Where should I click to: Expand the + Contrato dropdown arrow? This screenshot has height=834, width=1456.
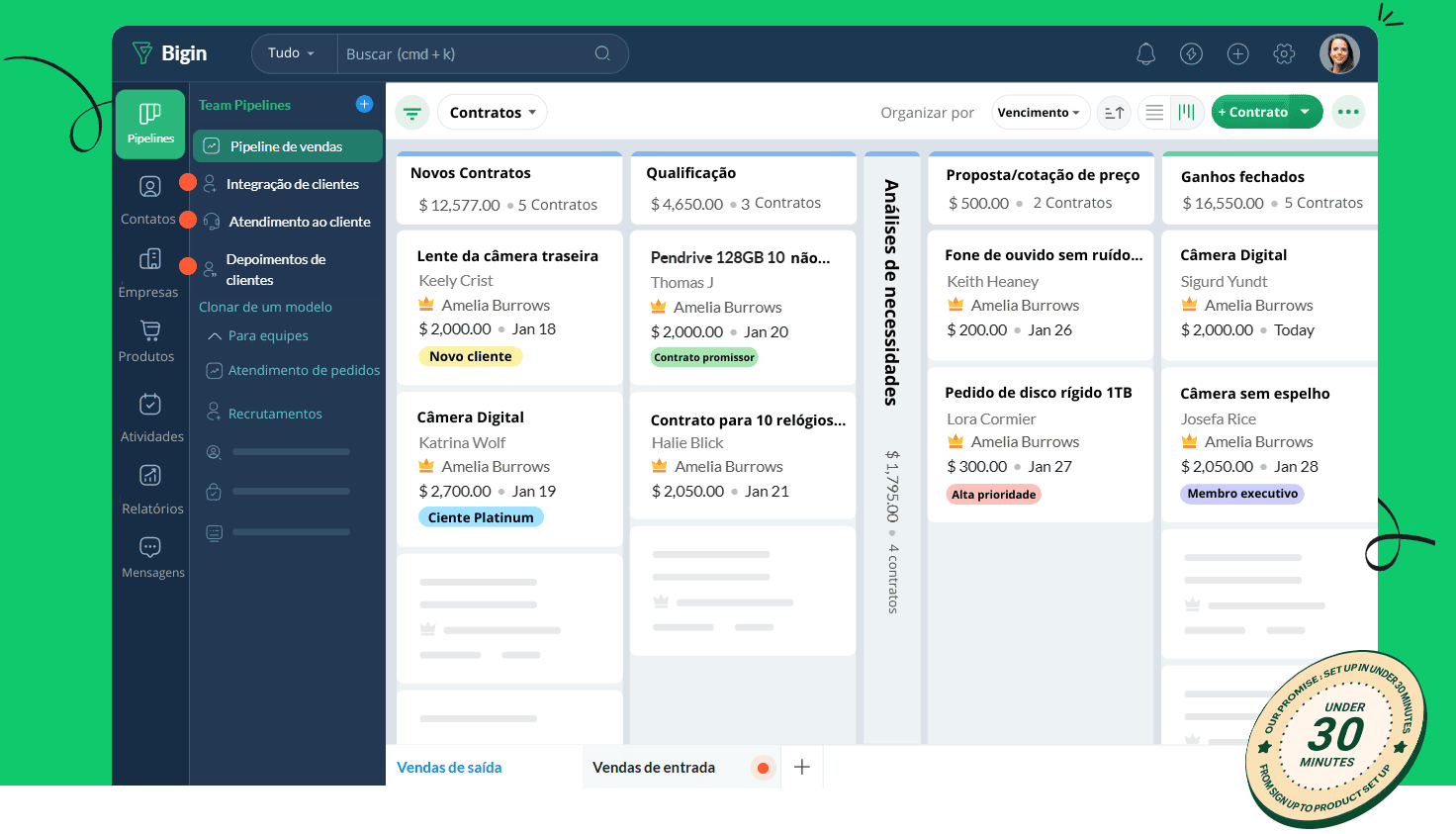(1306, 112)
